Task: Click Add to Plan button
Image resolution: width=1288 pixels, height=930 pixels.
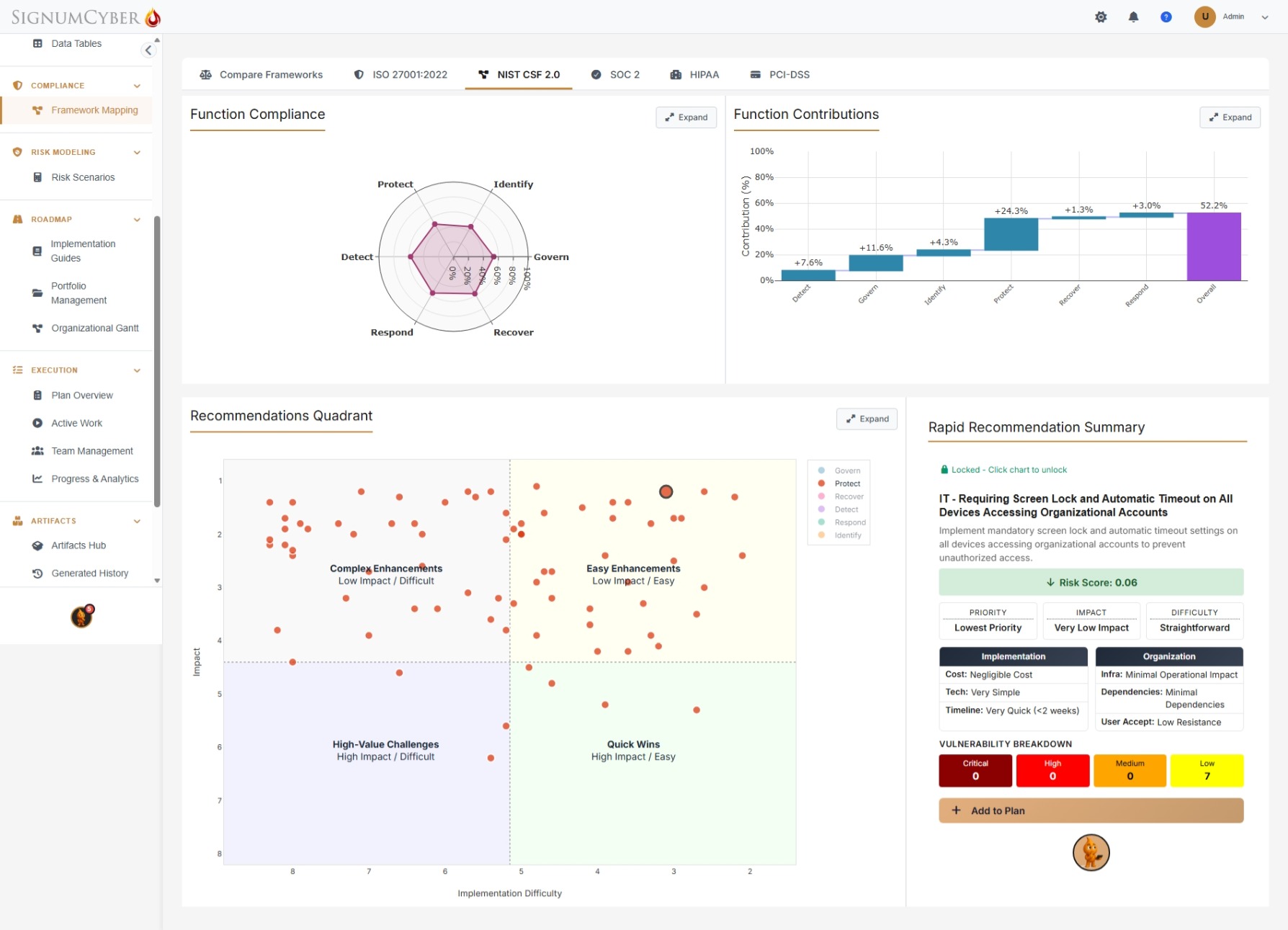Action: [1091, 810]
